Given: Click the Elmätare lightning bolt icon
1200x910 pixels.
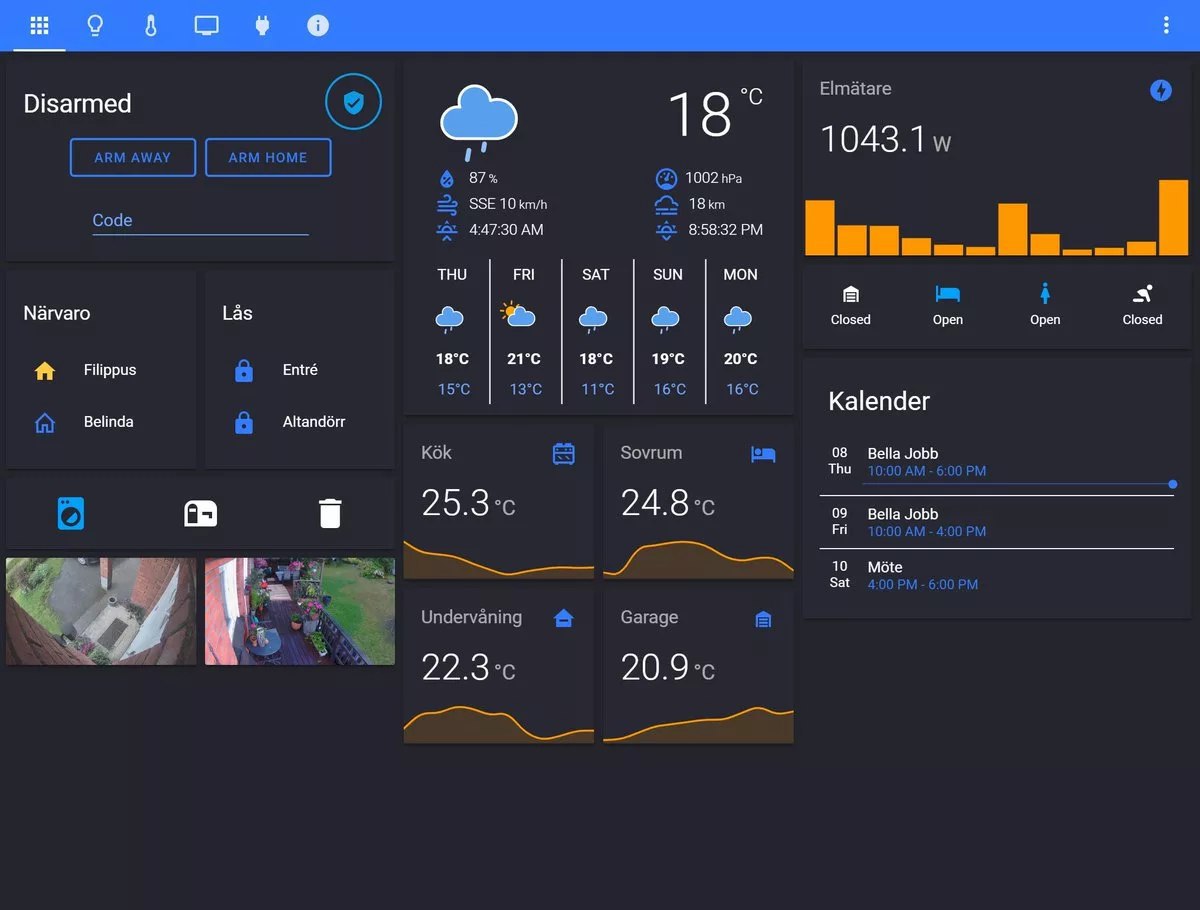Looking at the screenshot, I should 1161,91.
